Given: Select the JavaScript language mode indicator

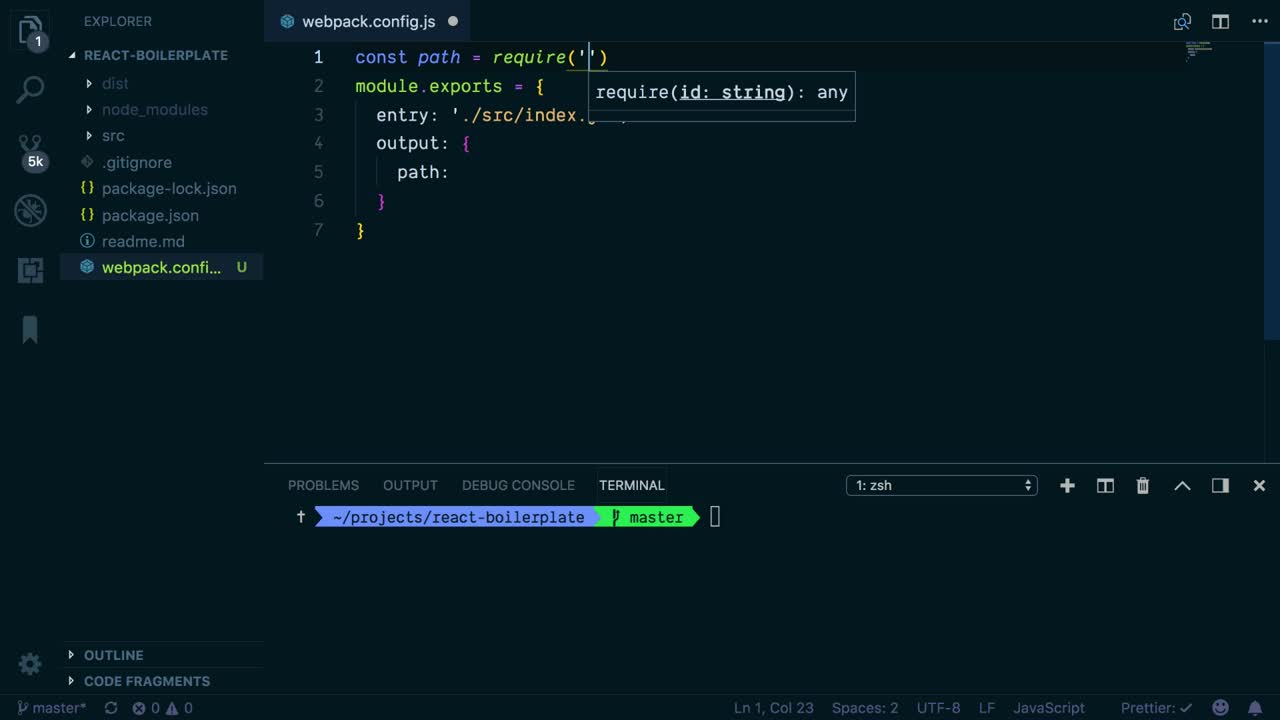Looking at the screenshot, I should pyautogui.click(x=1048, y=708).
